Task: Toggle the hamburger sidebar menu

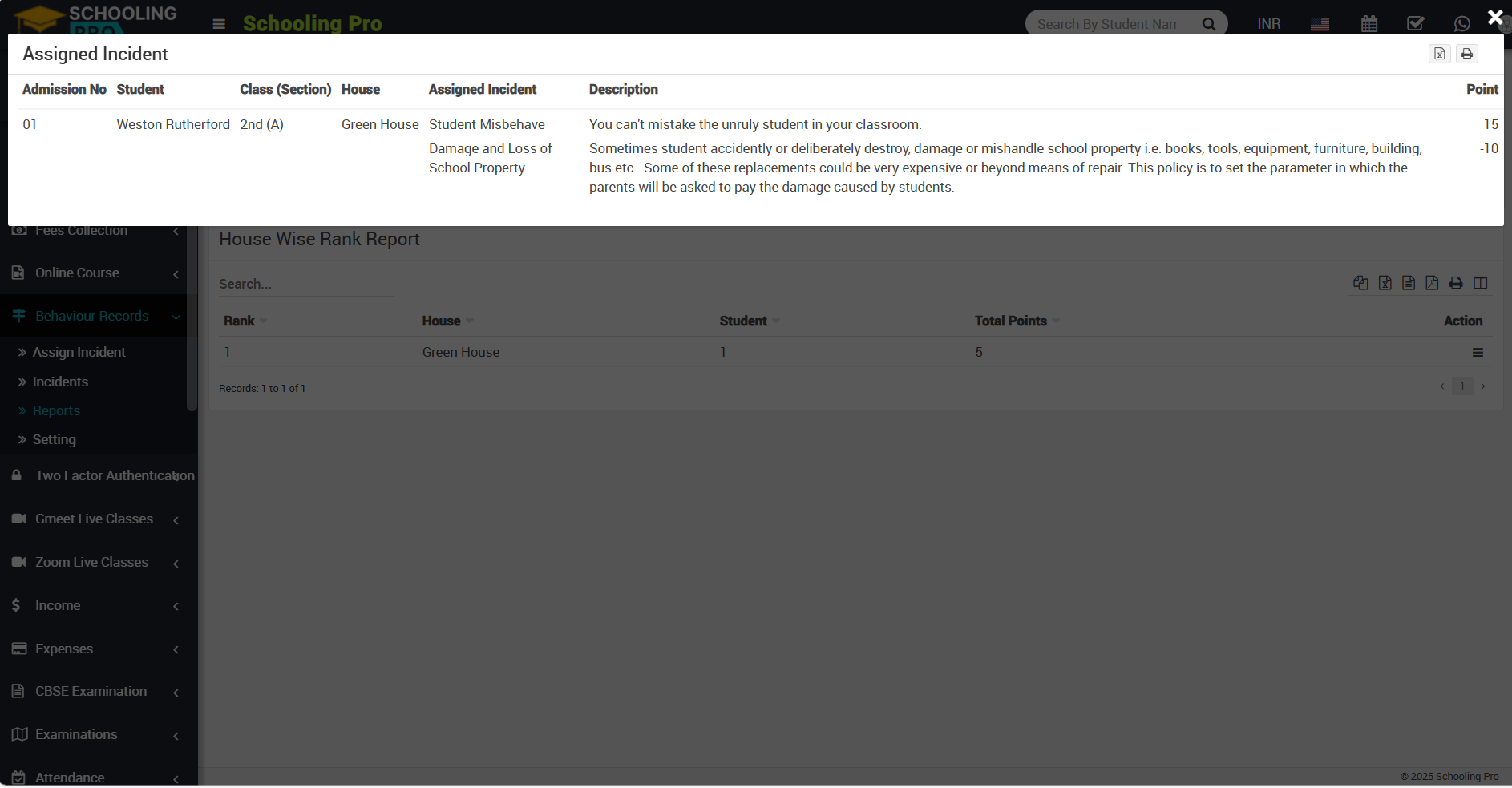Action: pos(219,24)
